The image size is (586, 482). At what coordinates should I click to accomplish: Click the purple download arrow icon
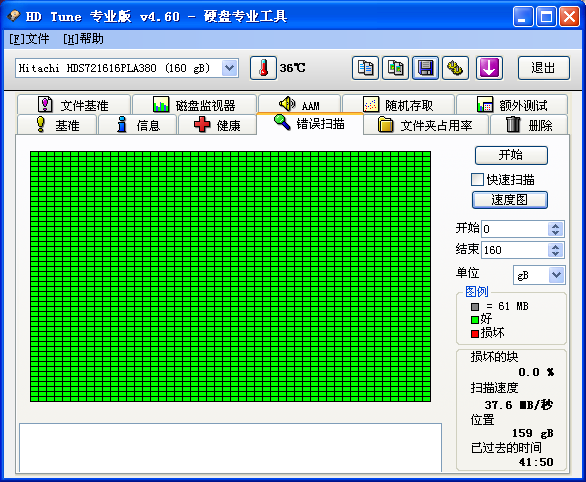coord(489,68)
